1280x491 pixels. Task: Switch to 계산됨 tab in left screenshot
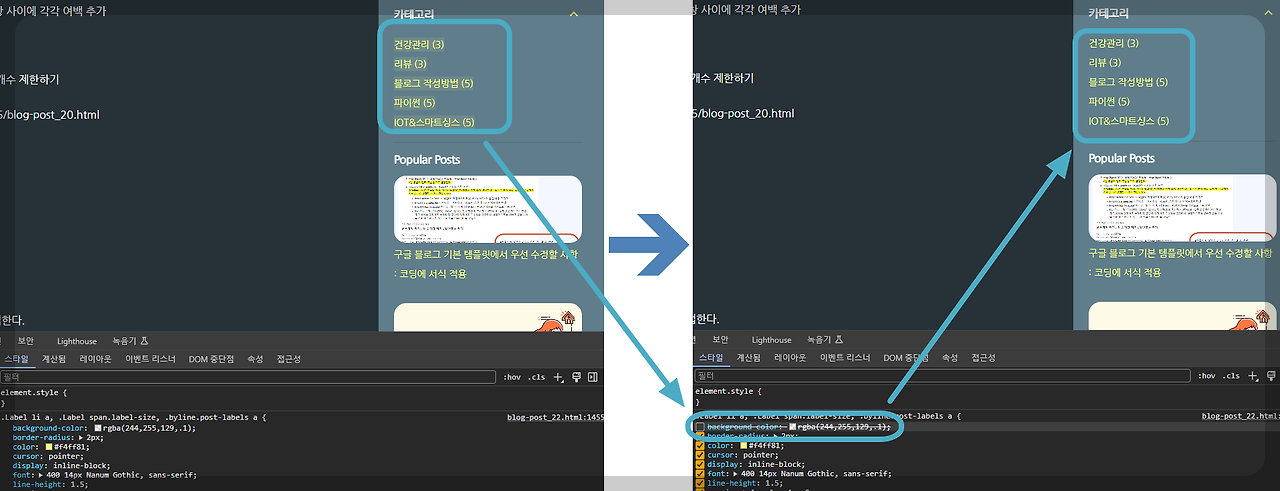pyautogui.click(x=52, y=359)
